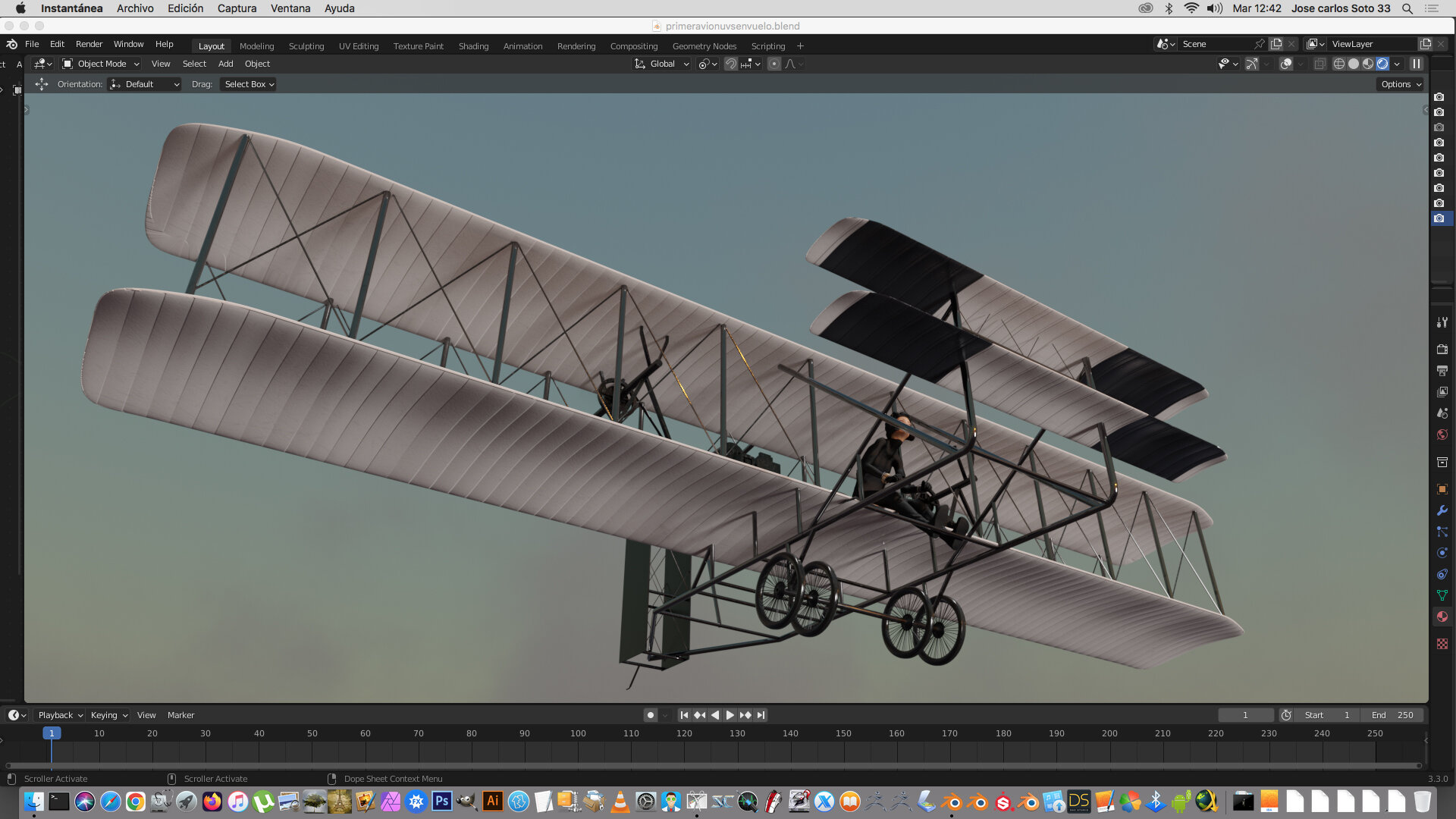Add a new view layer icon

[x=1426, y=44]
